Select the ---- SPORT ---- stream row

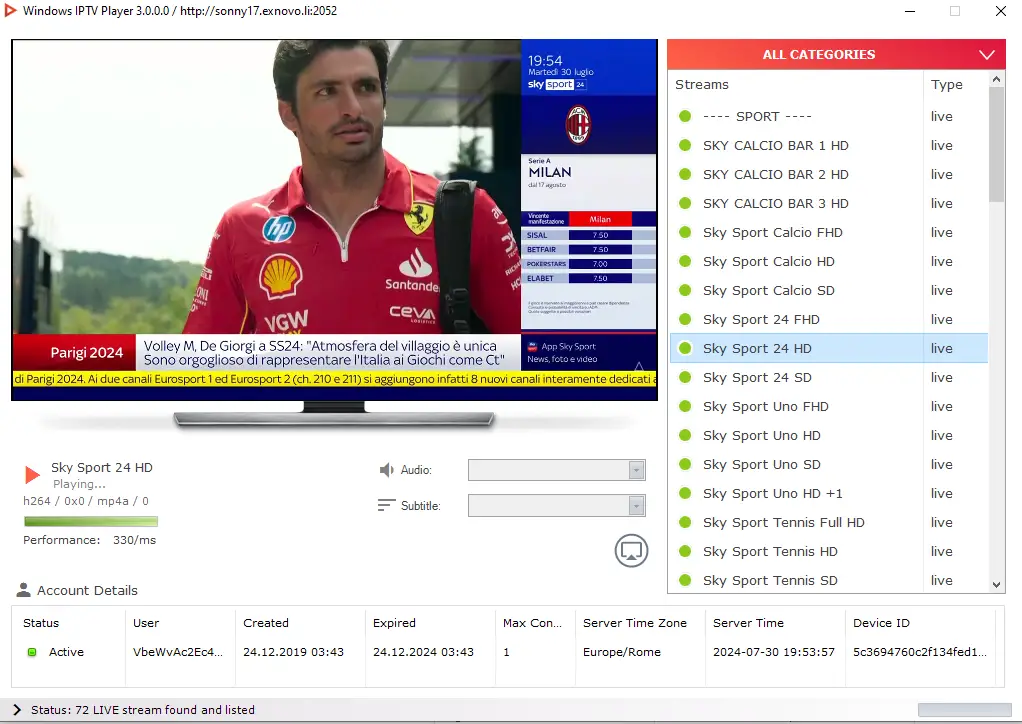pos(828,116)
